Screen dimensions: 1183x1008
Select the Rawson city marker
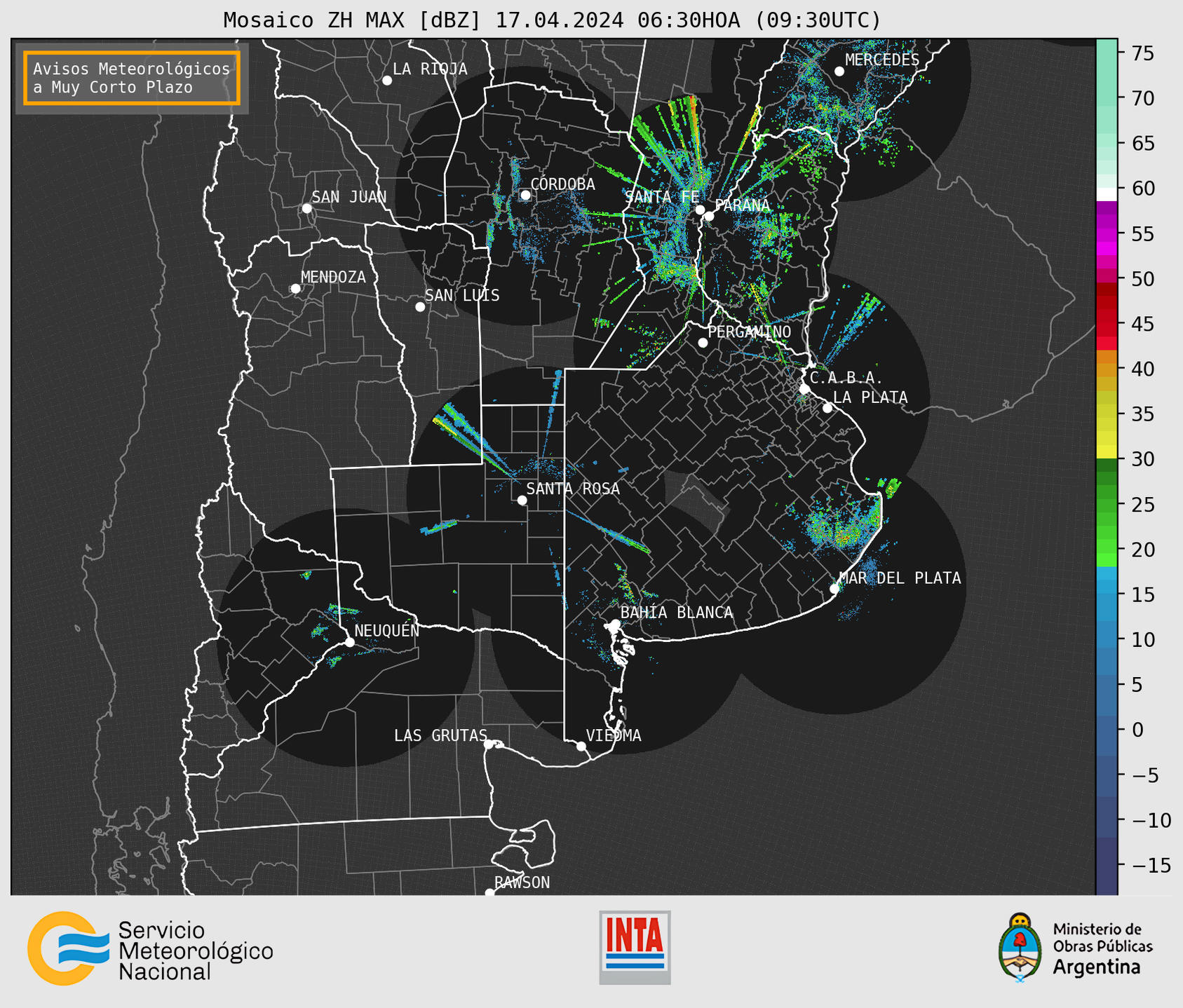(489, 892)
